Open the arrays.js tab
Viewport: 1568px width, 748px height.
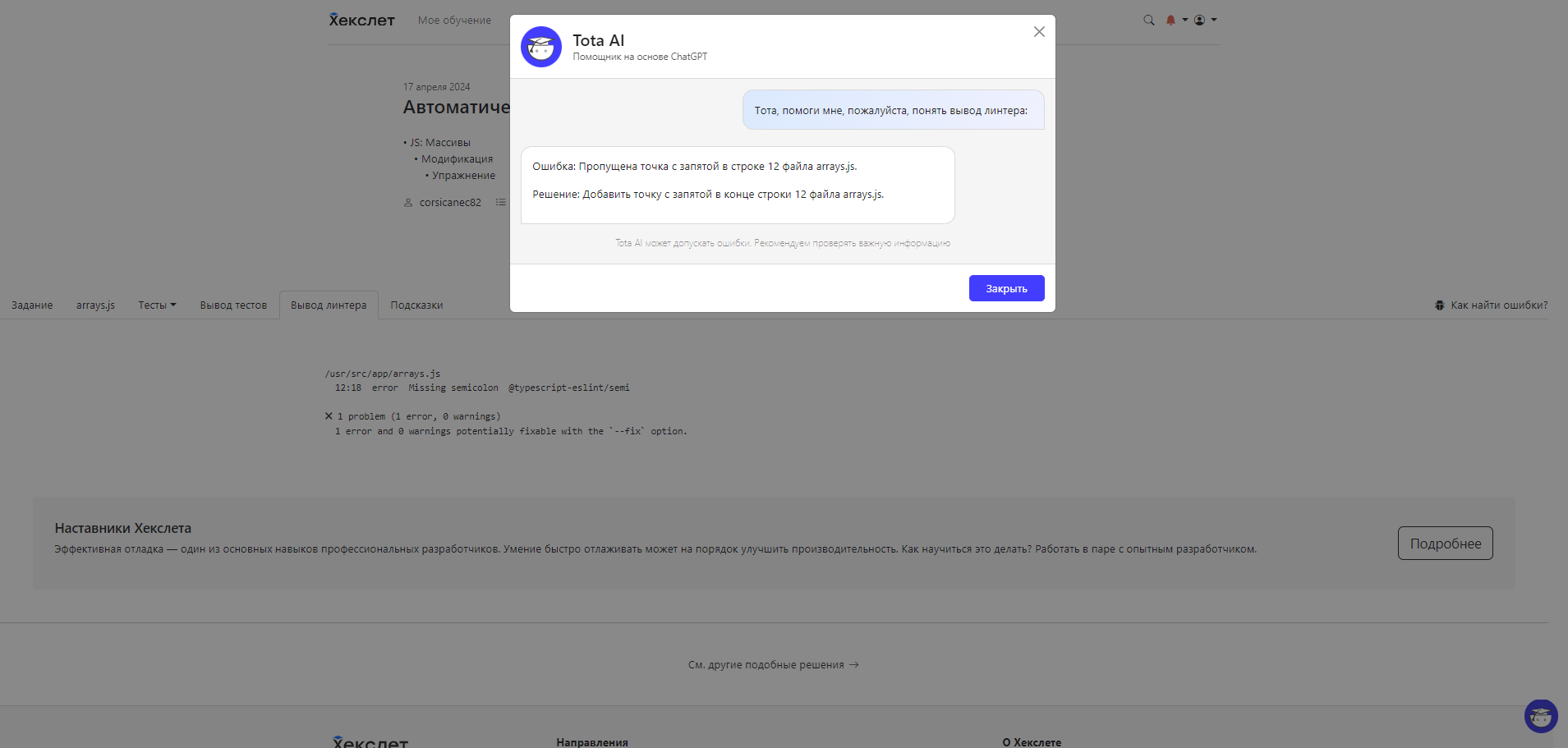click(95, 305)
